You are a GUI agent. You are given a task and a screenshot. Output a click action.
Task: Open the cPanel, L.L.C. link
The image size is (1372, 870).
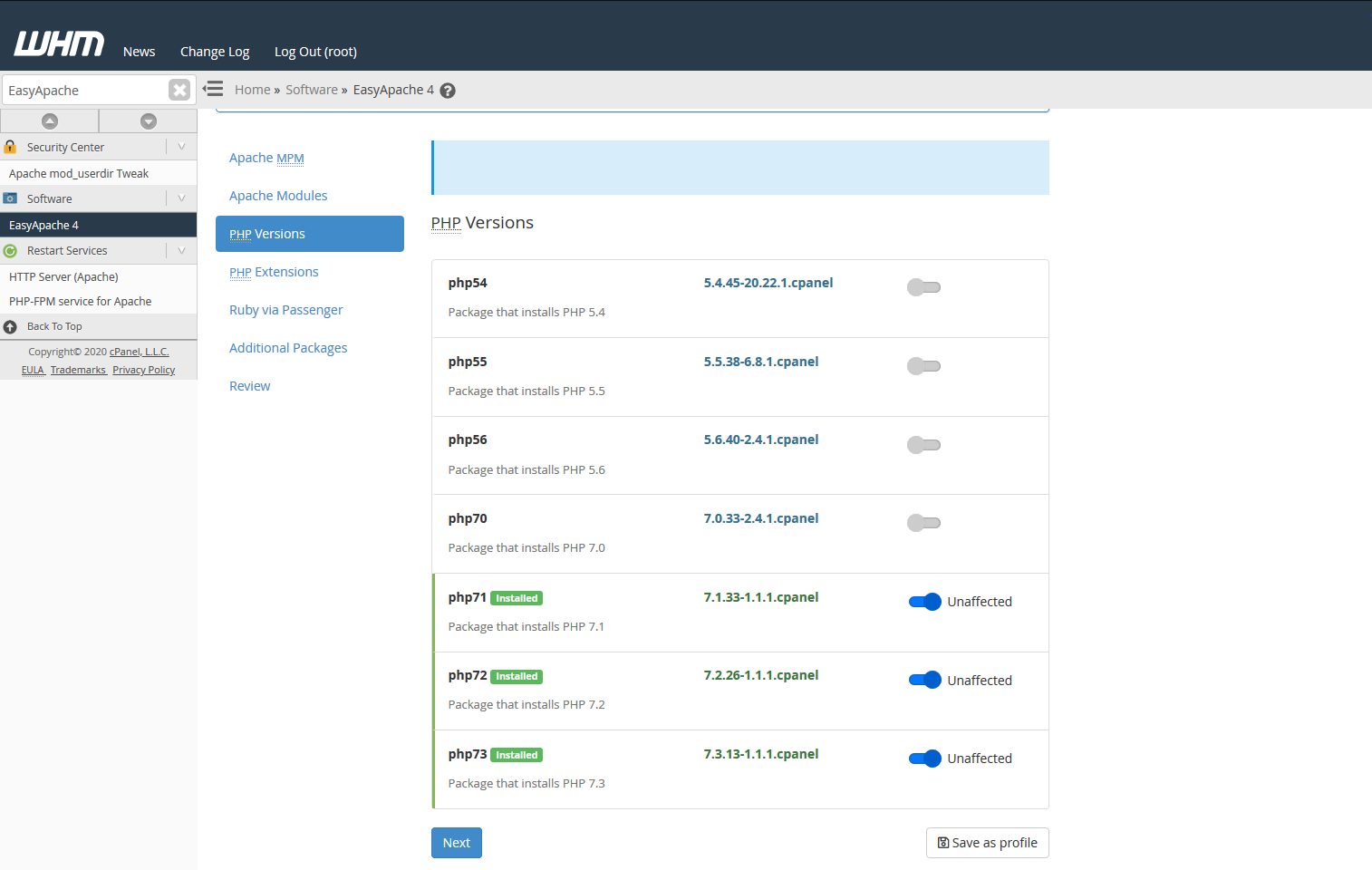pyautogui.click(x=140, y=352)
